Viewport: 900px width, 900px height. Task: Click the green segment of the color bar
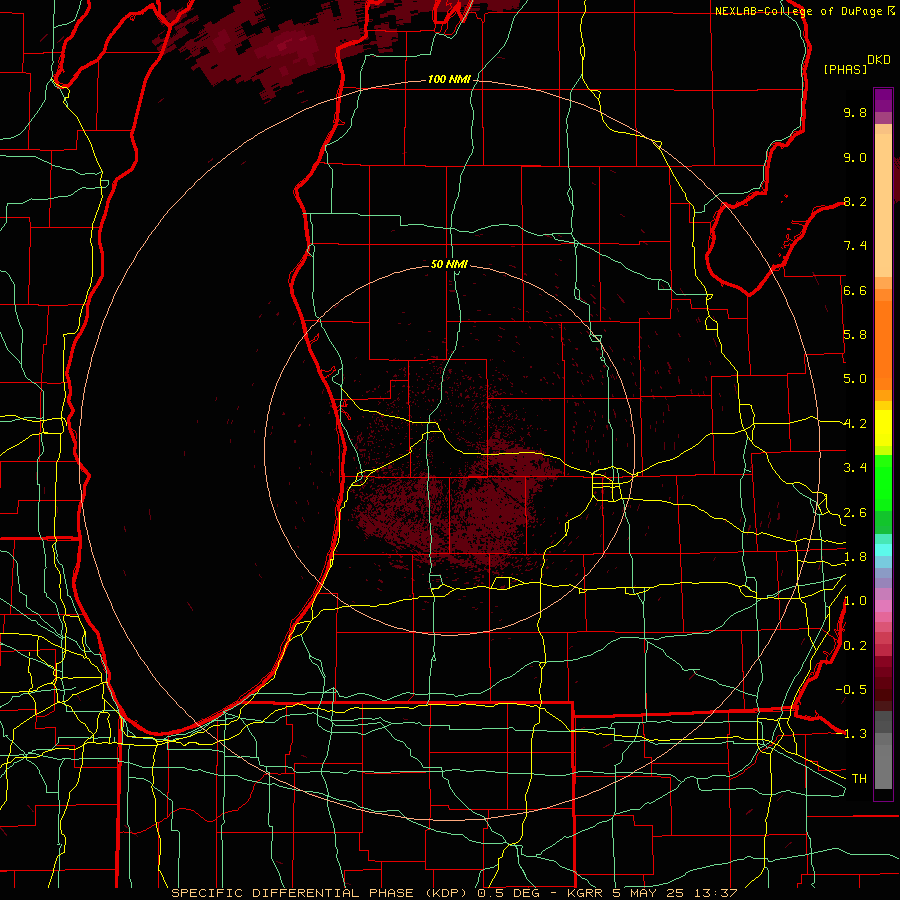(x=883, y=483)
